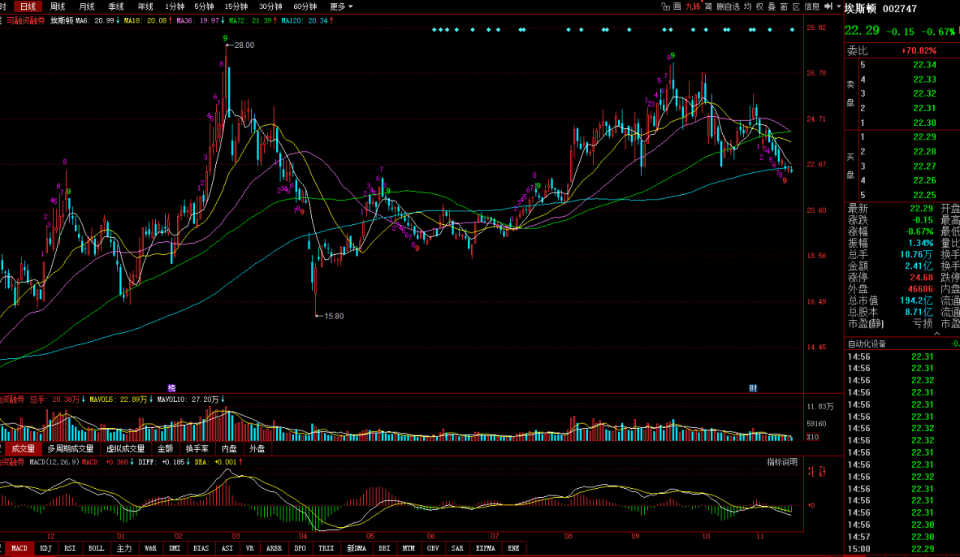Switch to the 月线 monthly chart tab
Image resolution: width=960 pixels, height=557 pixels.
point(87,7)
